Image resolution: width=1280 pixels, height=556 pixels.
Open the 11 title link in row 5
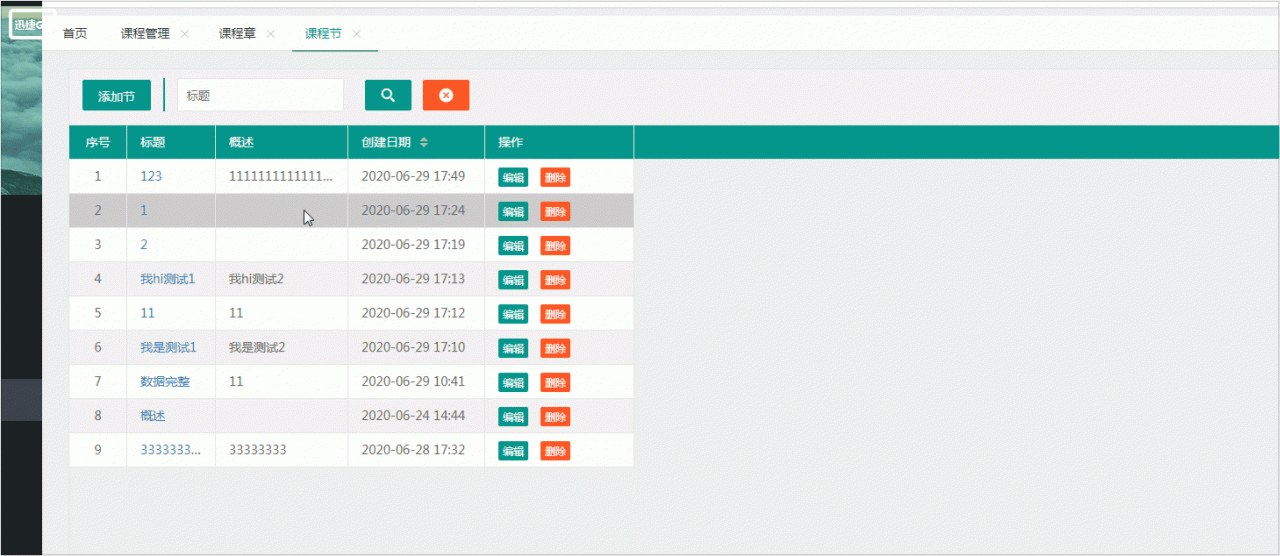[x=148, y=313]
